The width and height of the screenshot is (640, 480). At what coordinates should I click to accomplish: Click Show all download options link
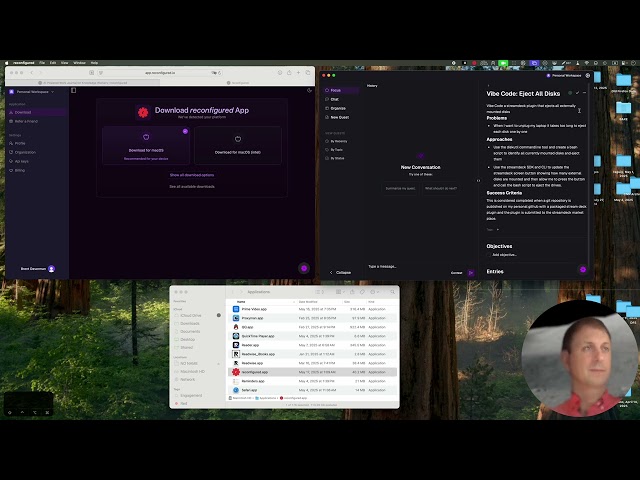click(x=192, y=175)
